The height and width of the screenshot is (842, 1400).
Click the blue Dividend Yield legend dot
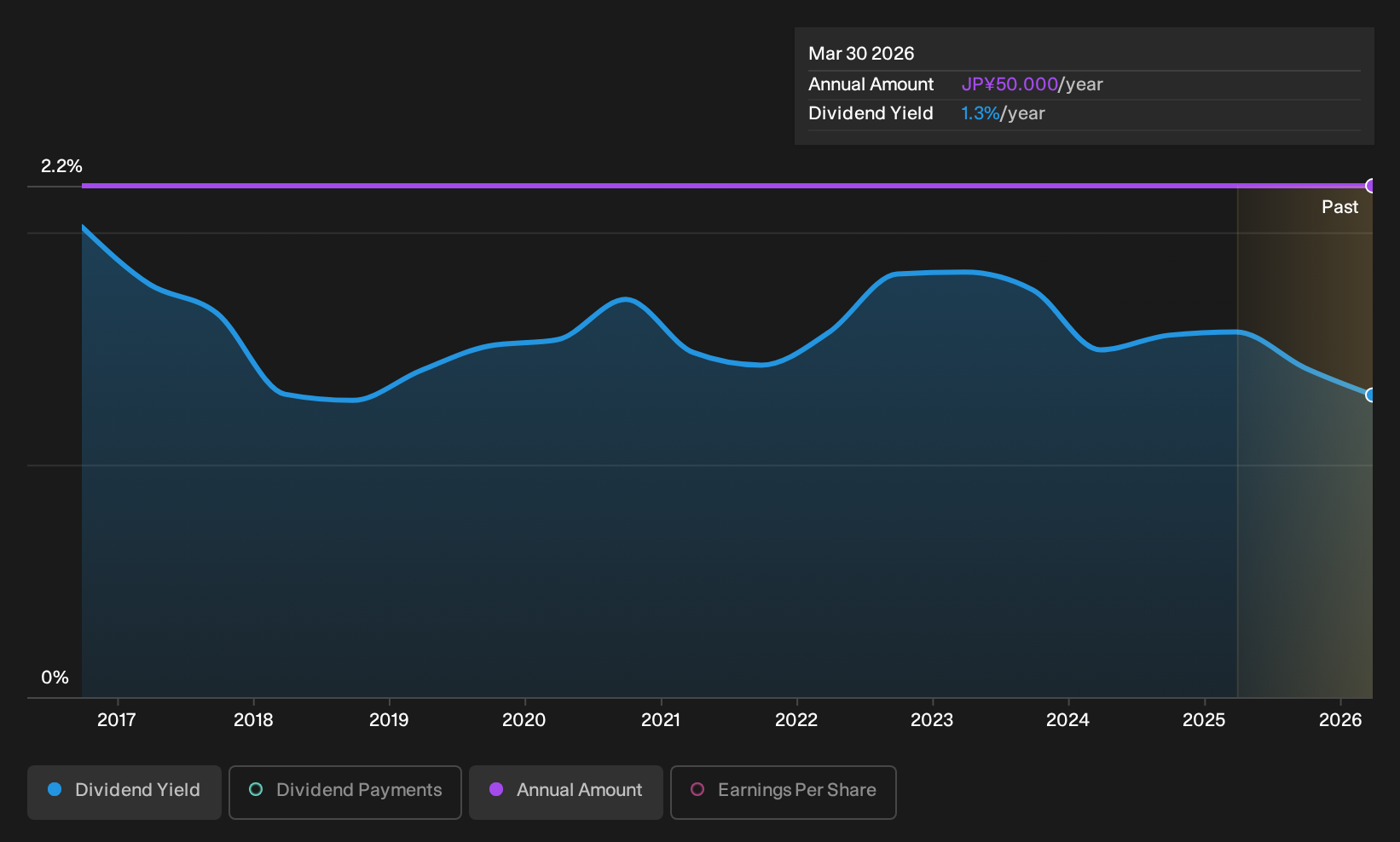coord(55,789)
